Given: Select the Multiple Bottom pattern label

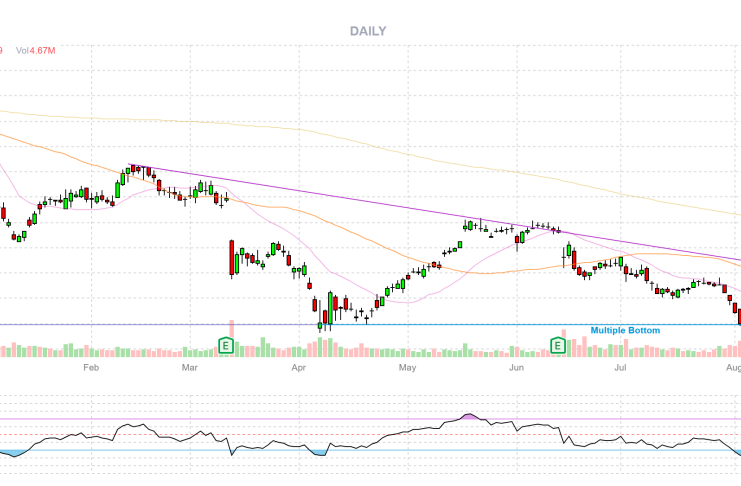Looking at the screenshot, I should pos(625,330).
